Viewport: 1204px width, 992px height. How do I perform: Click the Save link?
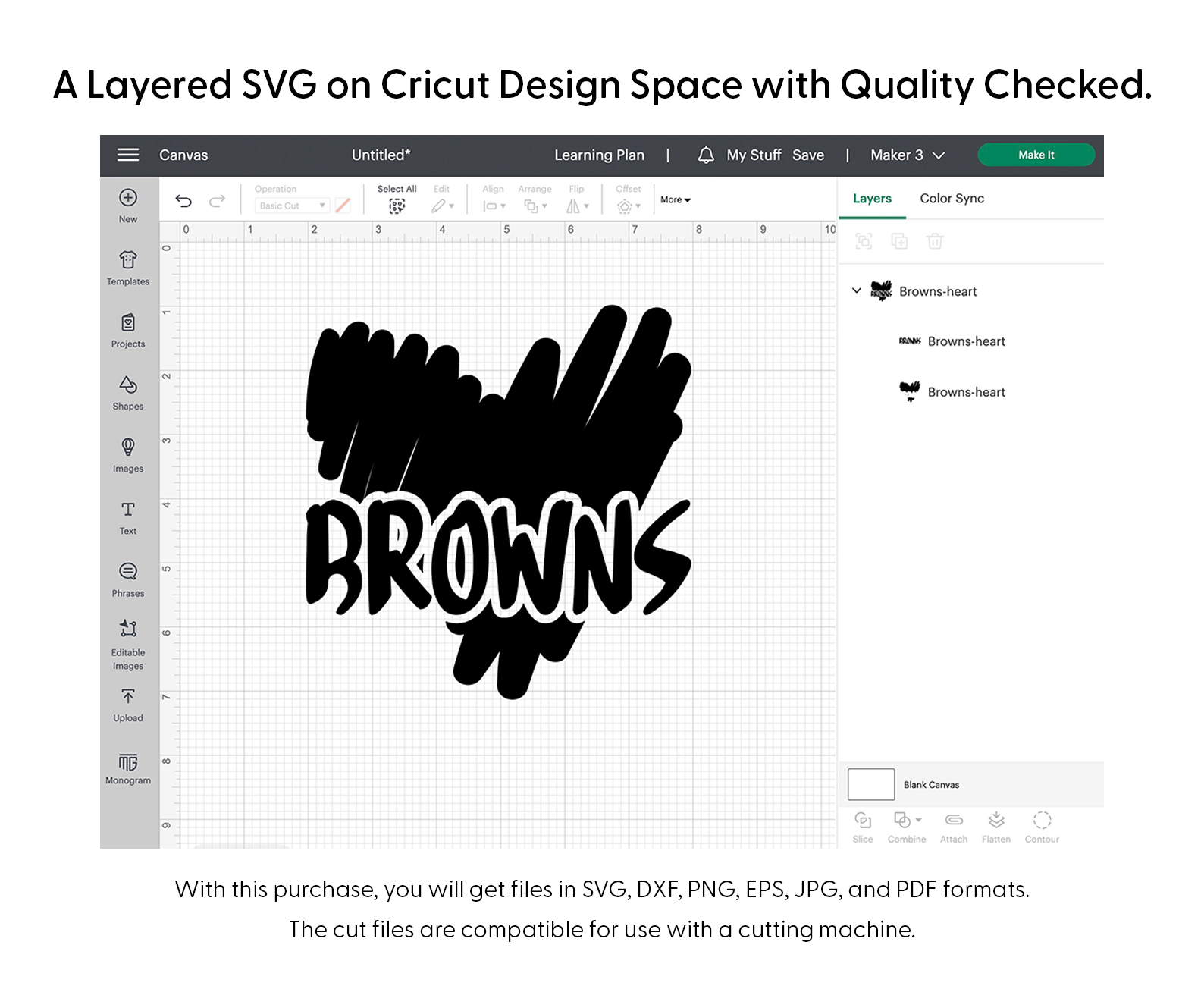(808, 155)
